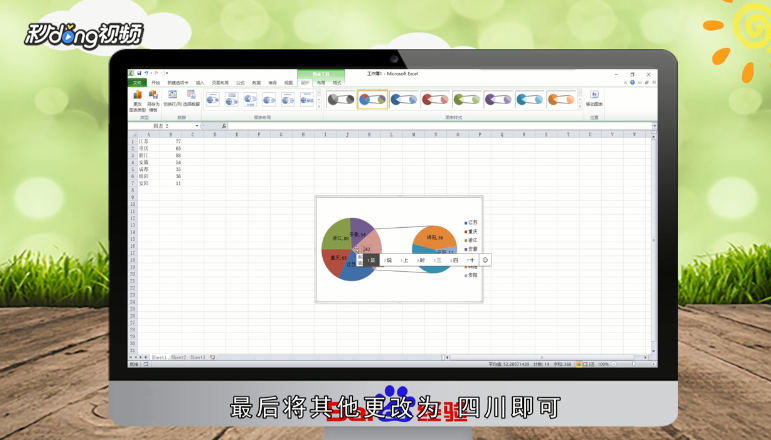The image size is (771, 440).
Task: Open the Home ribbon tab
Action: pos(155,83)
